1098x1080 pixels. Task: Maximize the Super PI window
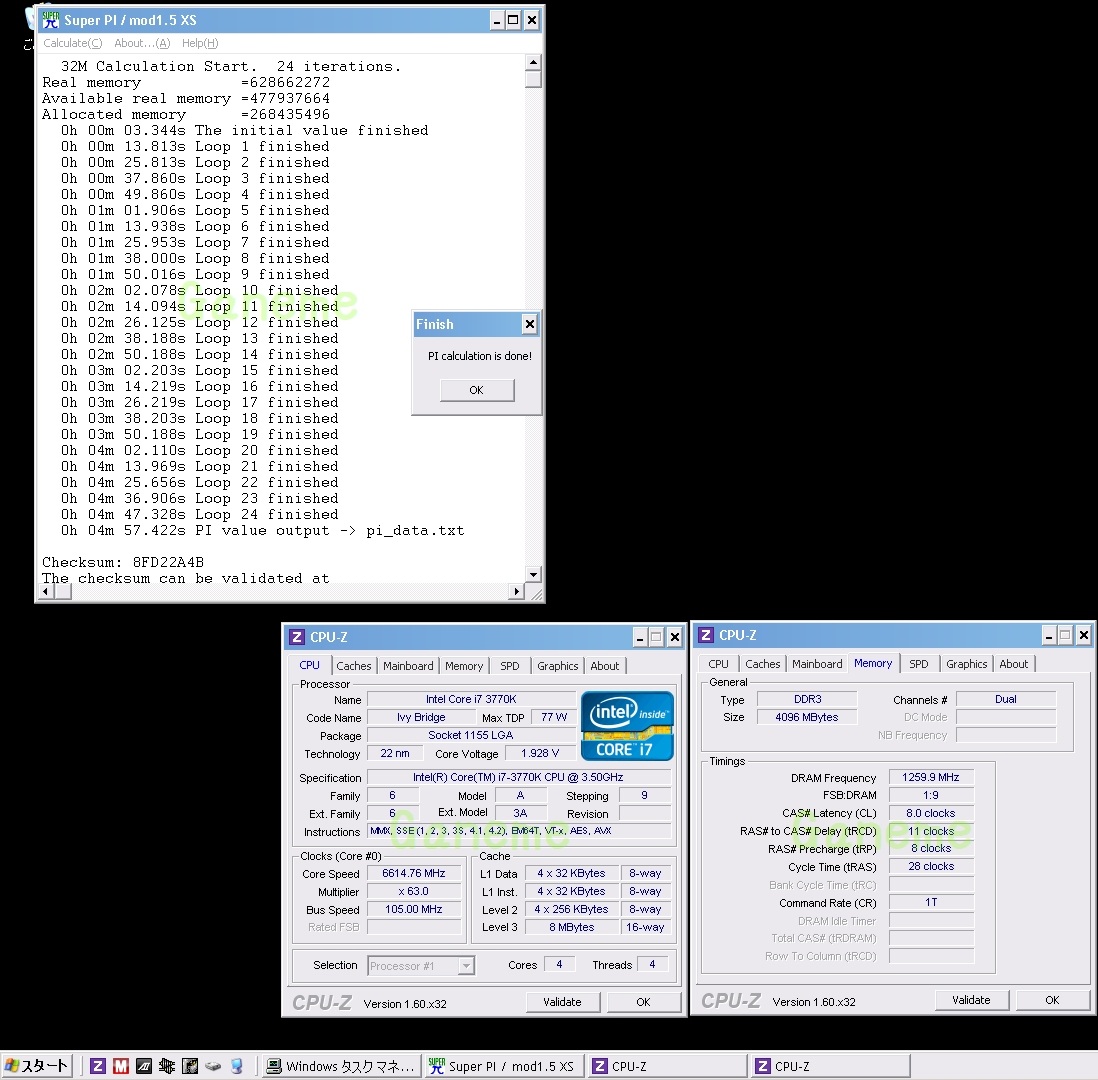513,20
